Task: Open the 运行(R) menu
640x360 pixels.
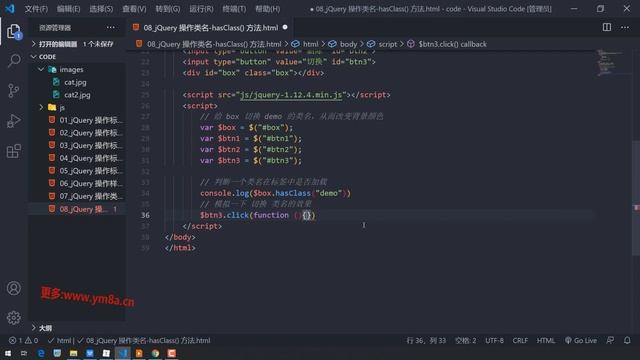Action: [201, 9]
